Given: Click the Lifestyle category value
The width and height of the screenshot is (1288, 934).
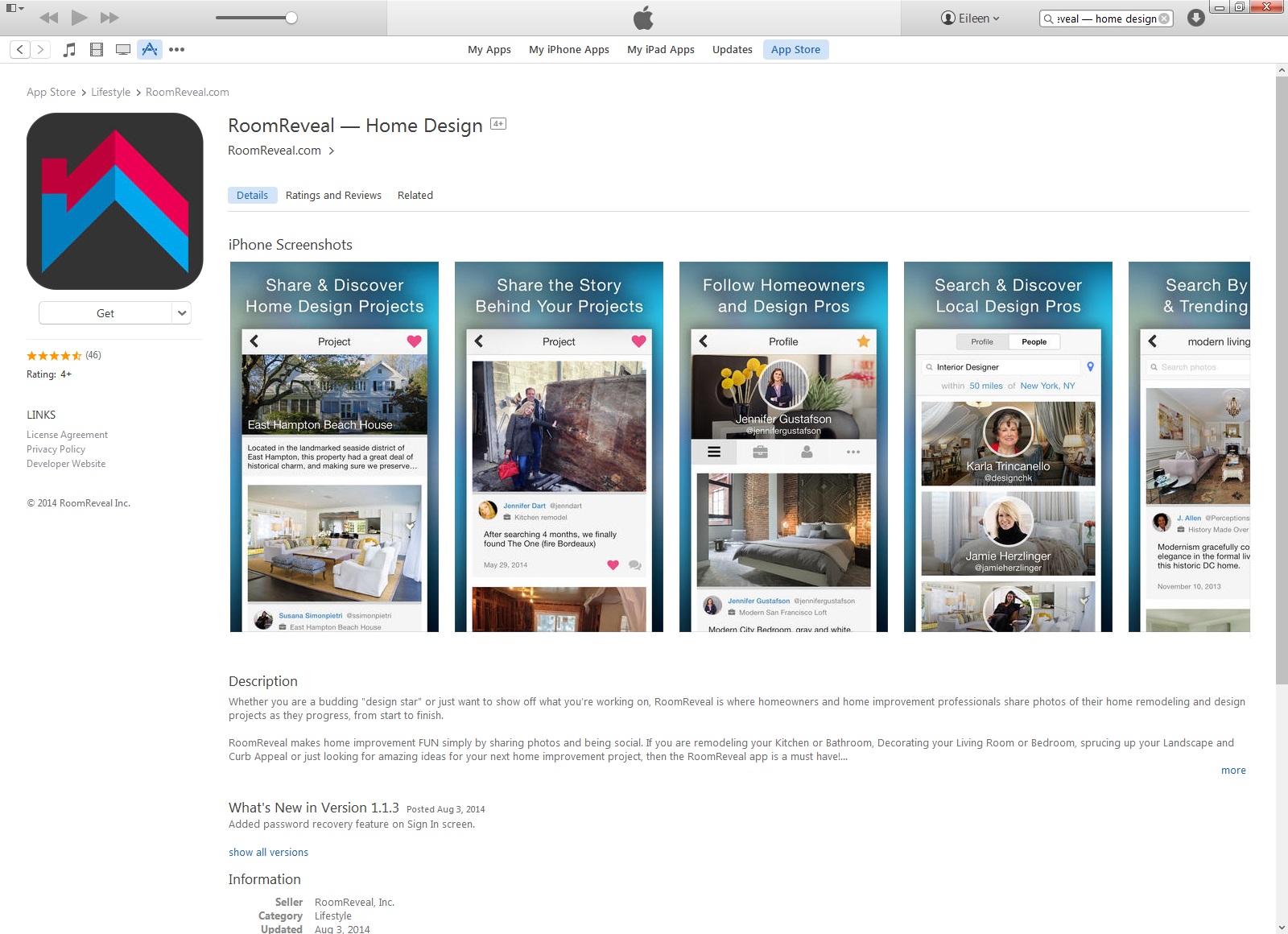Looking at the screenshot, I should point(333,915).
